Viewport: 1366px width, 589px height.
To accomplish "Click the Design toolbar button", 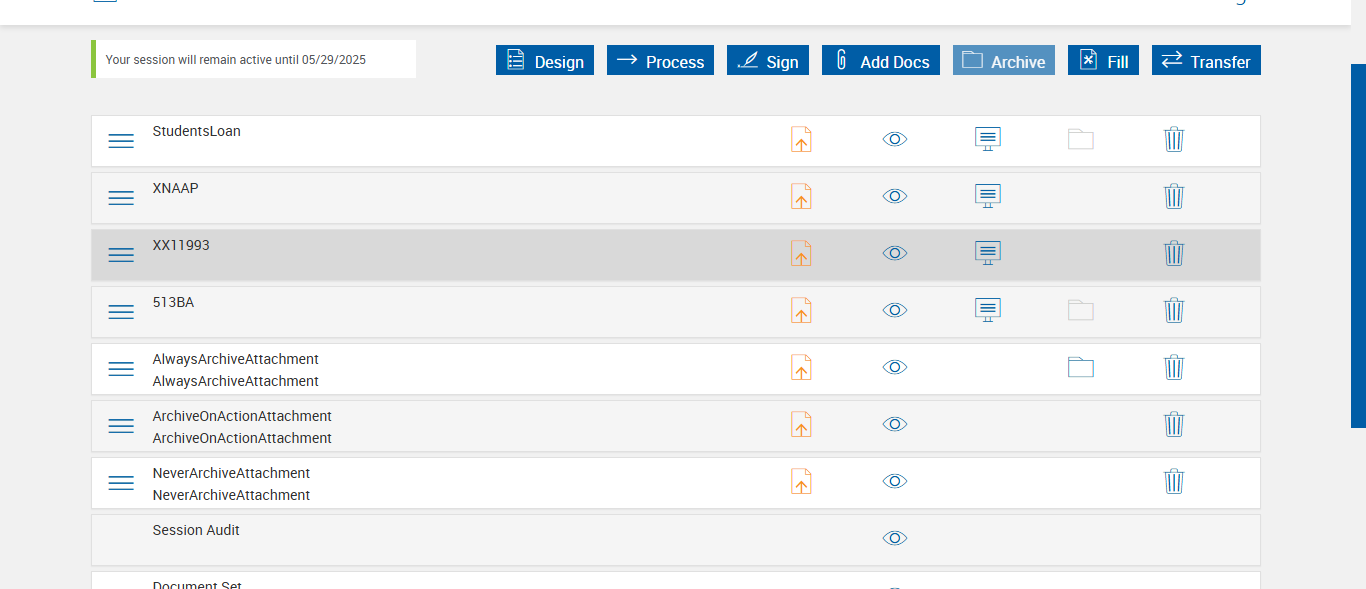I will pyautogui.click(x=545, y=61).
